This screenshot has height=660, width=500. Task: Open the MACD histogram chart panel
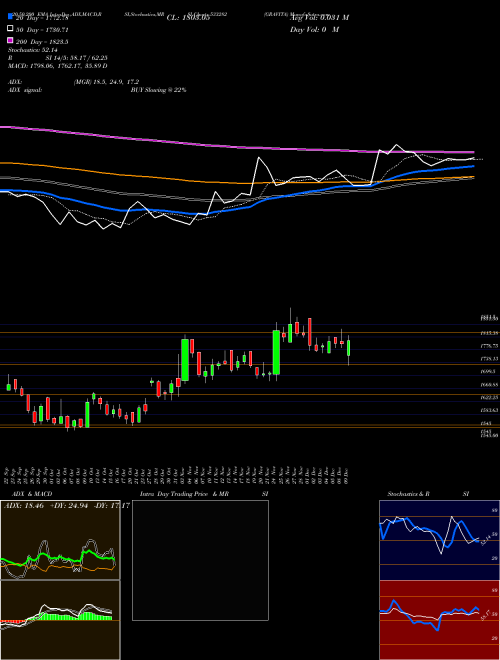(60, 620)
